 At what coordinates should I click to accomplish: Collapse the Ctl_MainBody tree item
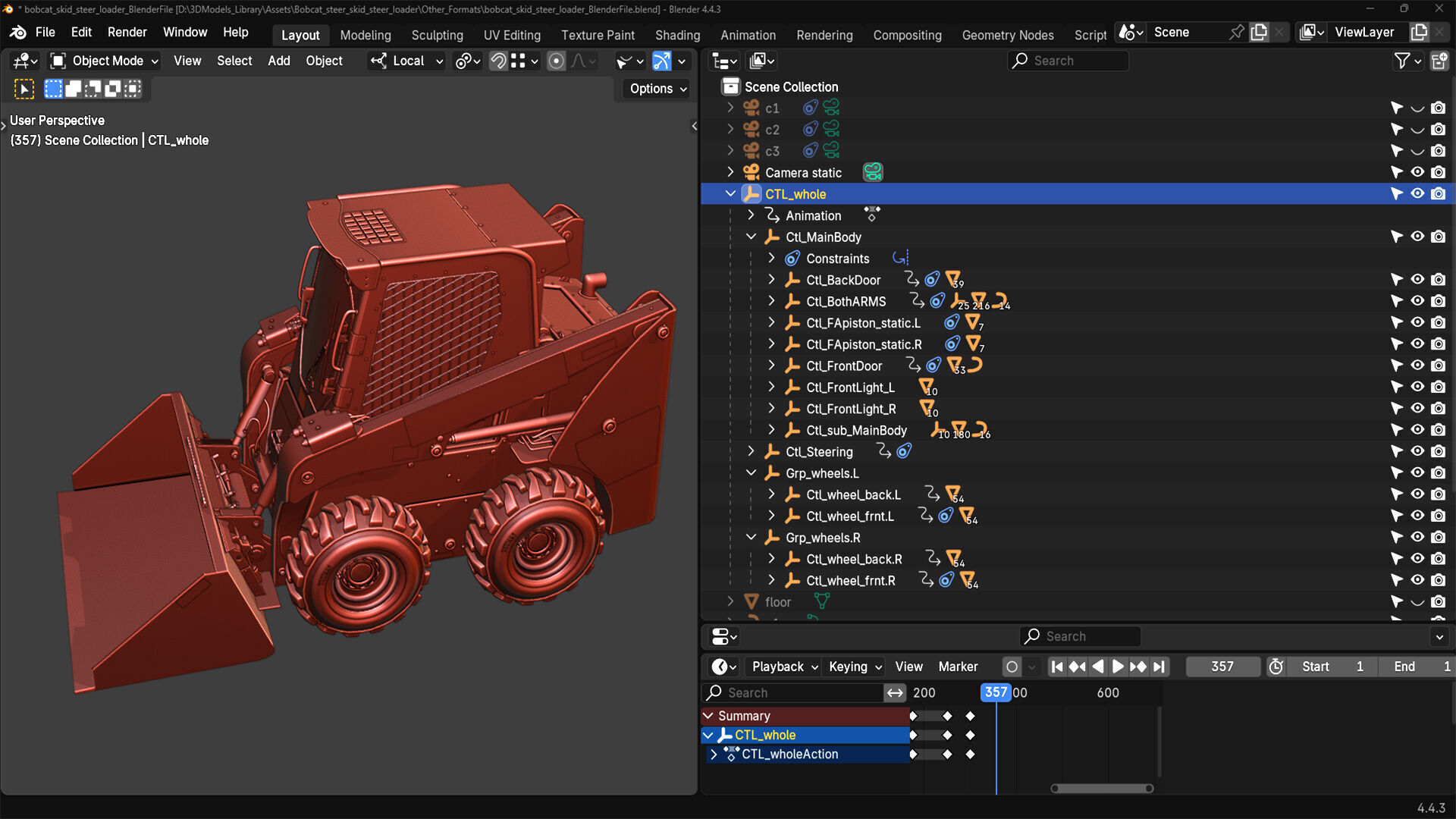tap(751, 237)
